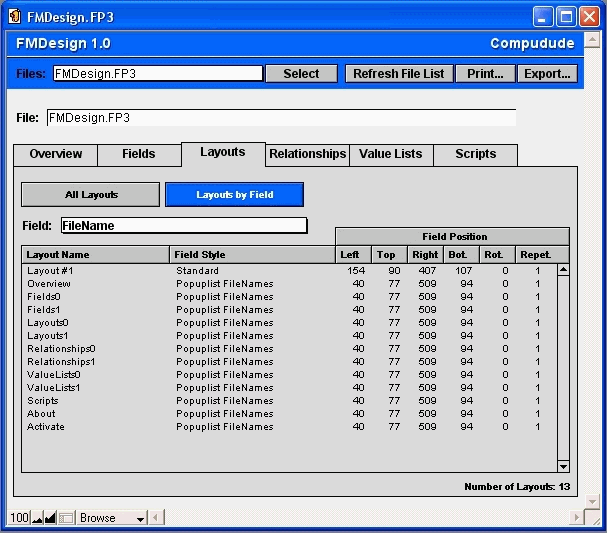The image size is (607, 533).
Task: Open the Browse mode dropdown
Action: (x=111, y=518)
